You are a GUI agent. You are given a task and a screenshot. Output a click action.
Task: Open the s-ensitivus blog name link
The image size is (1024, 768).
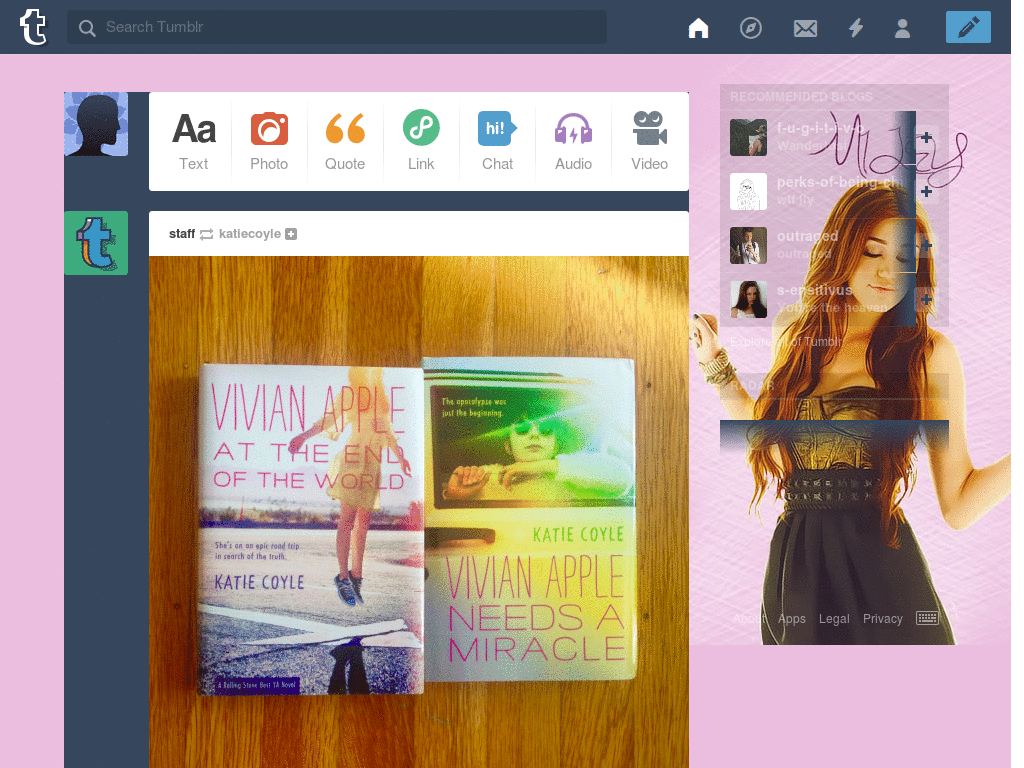click(x=814, y=290)
